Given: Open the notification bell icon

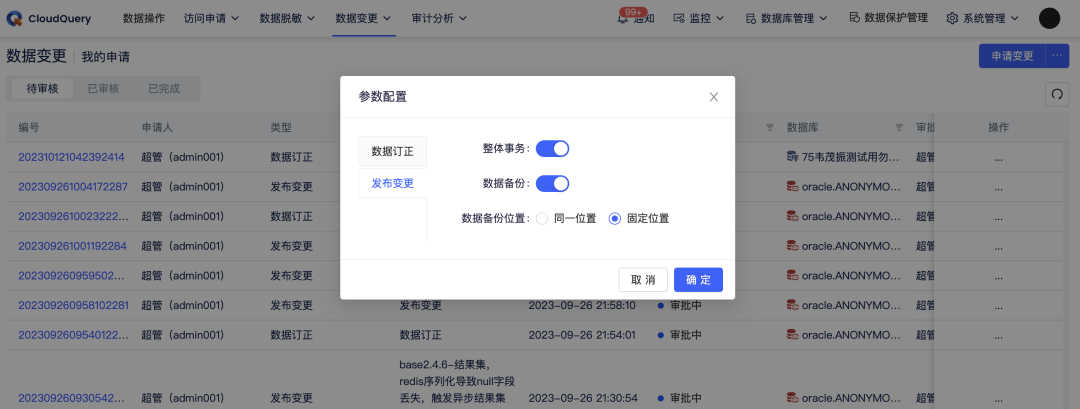Looking at the screenshot, I should click(623, 19).
